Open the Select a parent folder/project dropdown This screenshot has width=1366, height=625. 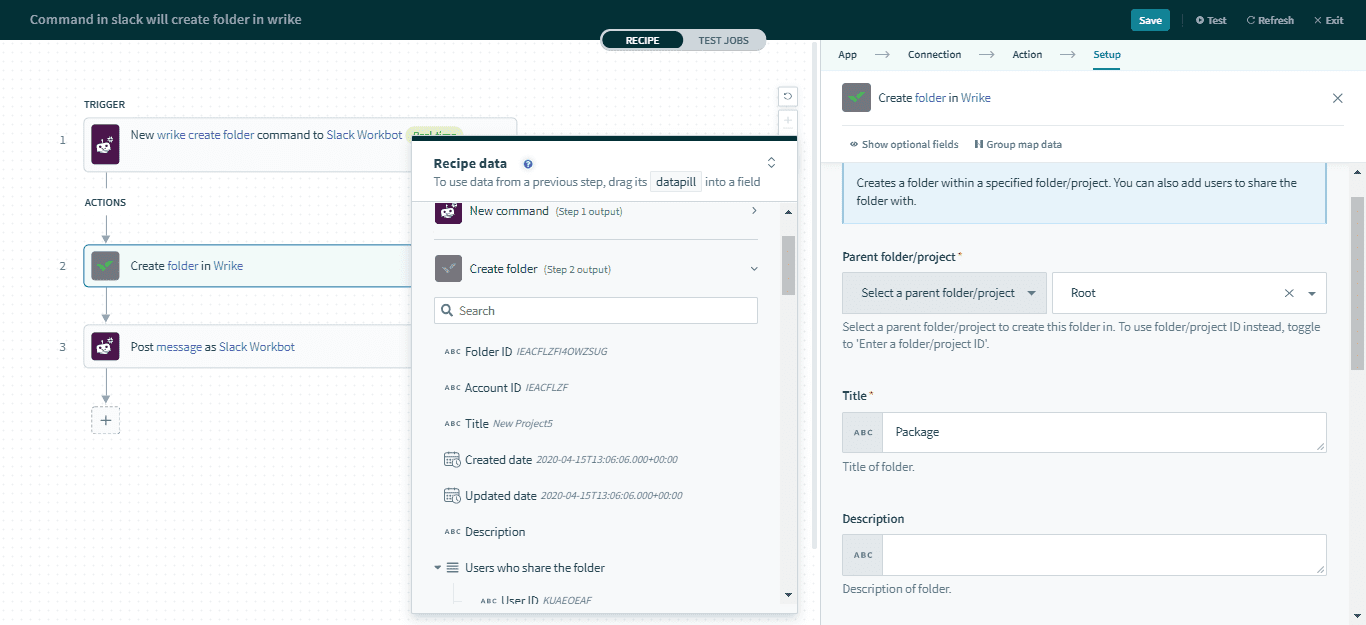coord(943,292)
